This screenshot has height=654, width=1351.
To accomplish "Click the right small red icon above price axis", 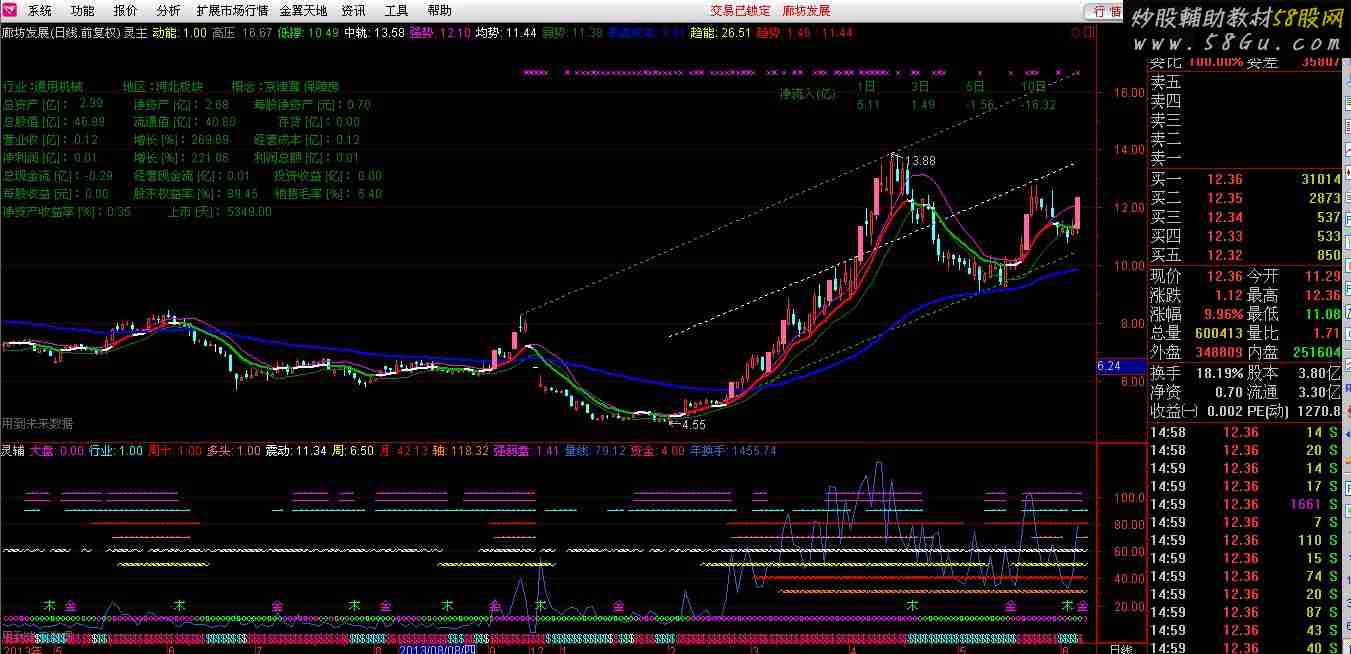I will coord(1088,33).
